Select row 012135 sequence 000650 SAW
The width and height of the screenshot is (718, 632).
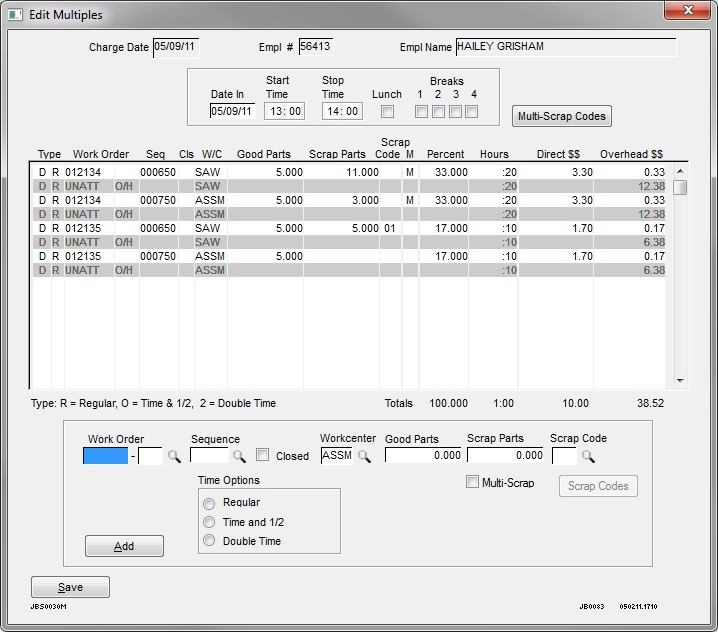coord(349,228)
